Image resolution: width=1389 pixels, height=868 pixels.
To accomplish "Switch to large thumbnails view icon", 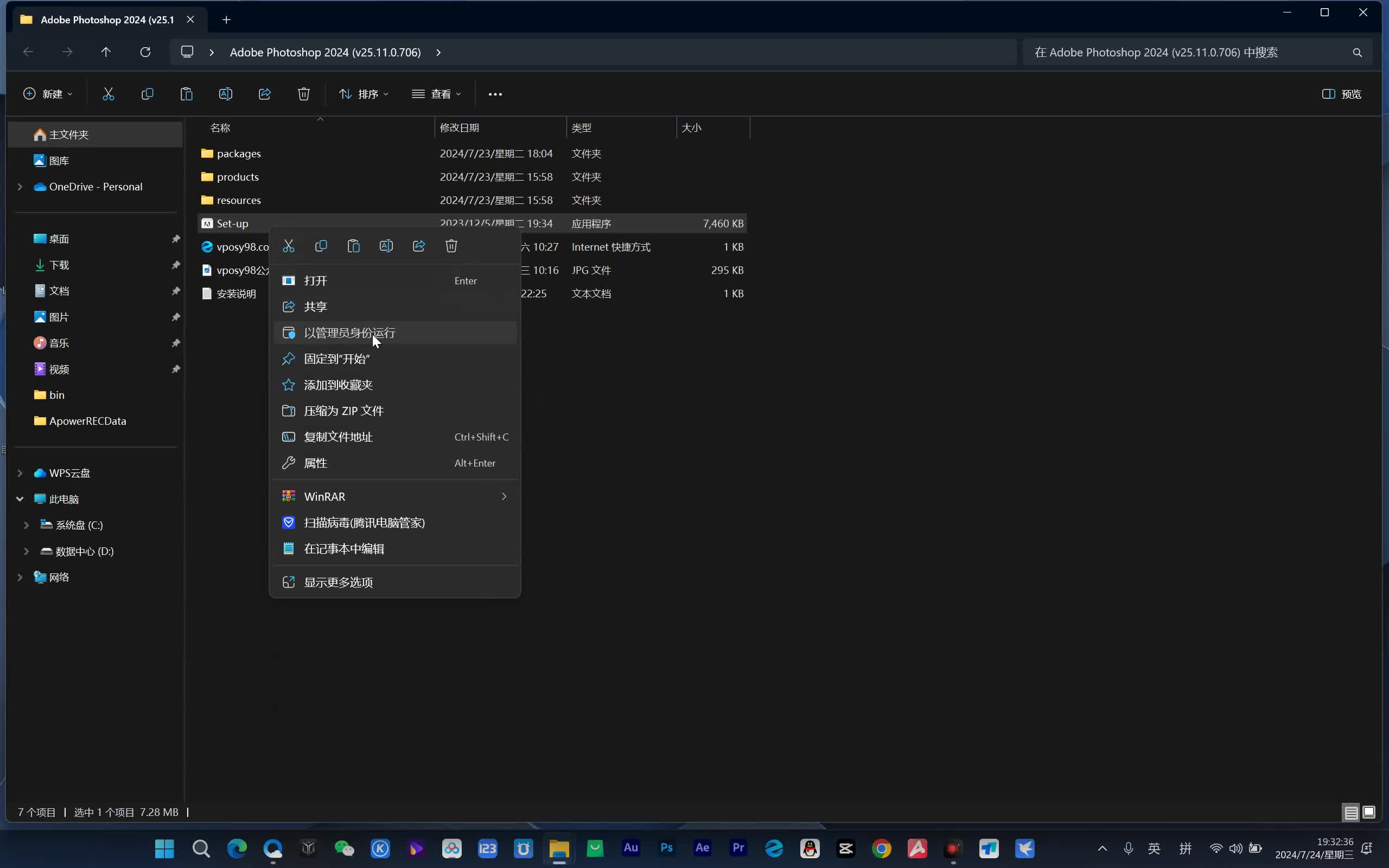I will [1369, 812].
